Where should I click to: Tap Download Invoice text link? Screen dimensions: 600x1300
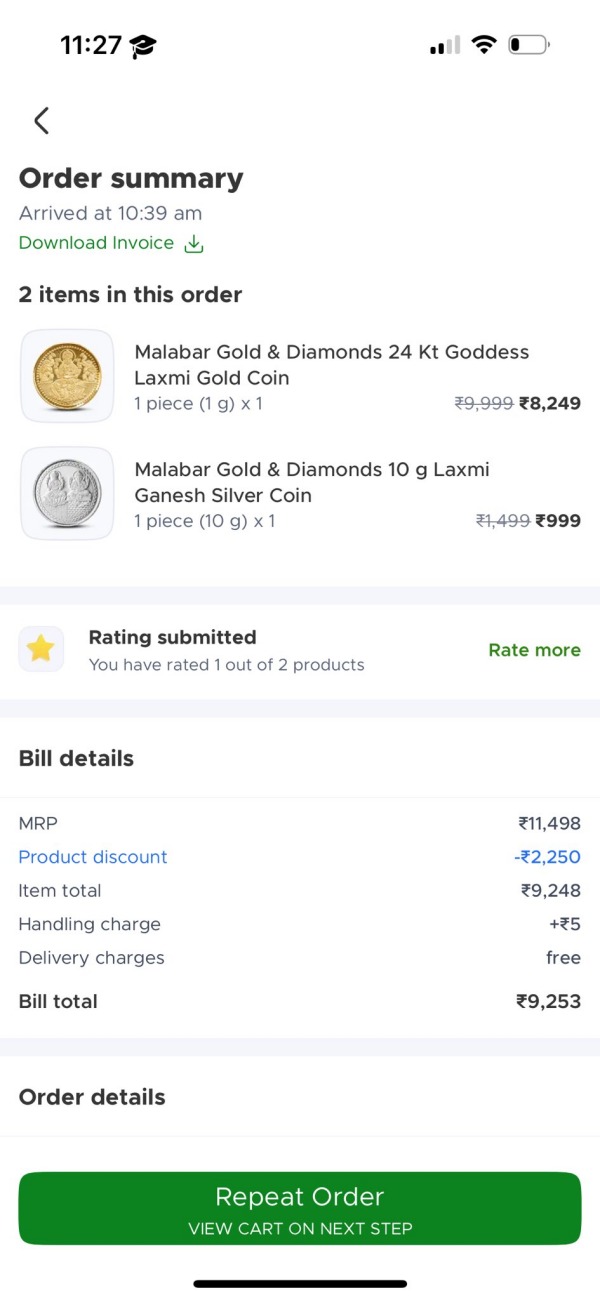coord(96,243)
